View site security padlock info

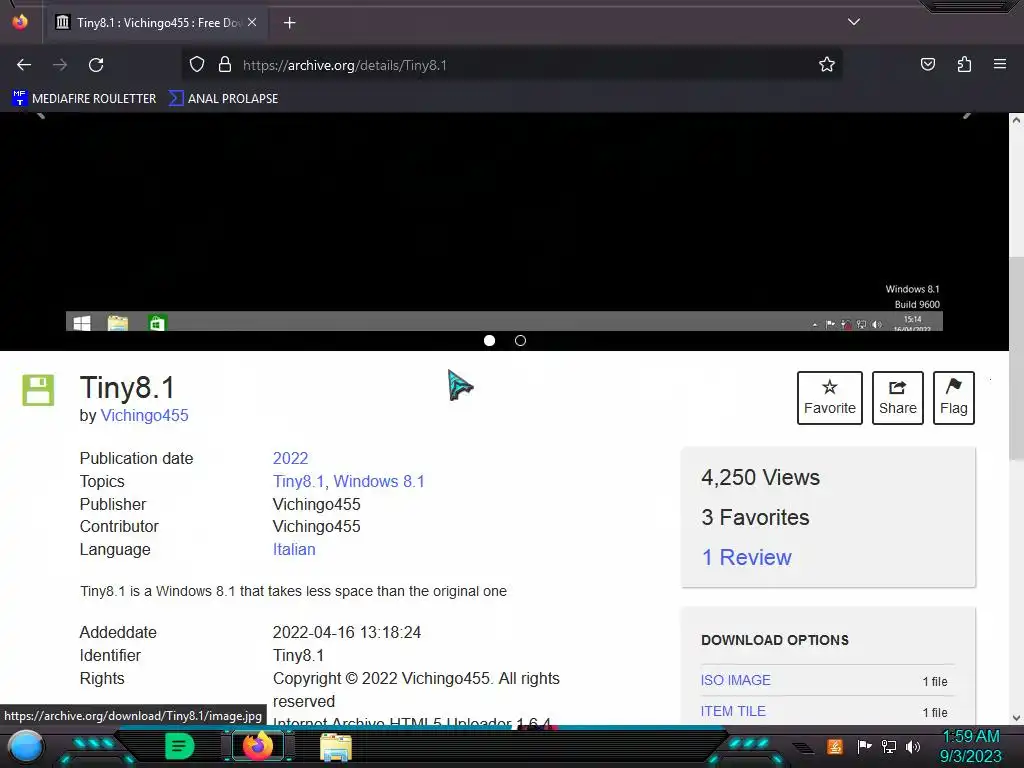coord(225,65)
